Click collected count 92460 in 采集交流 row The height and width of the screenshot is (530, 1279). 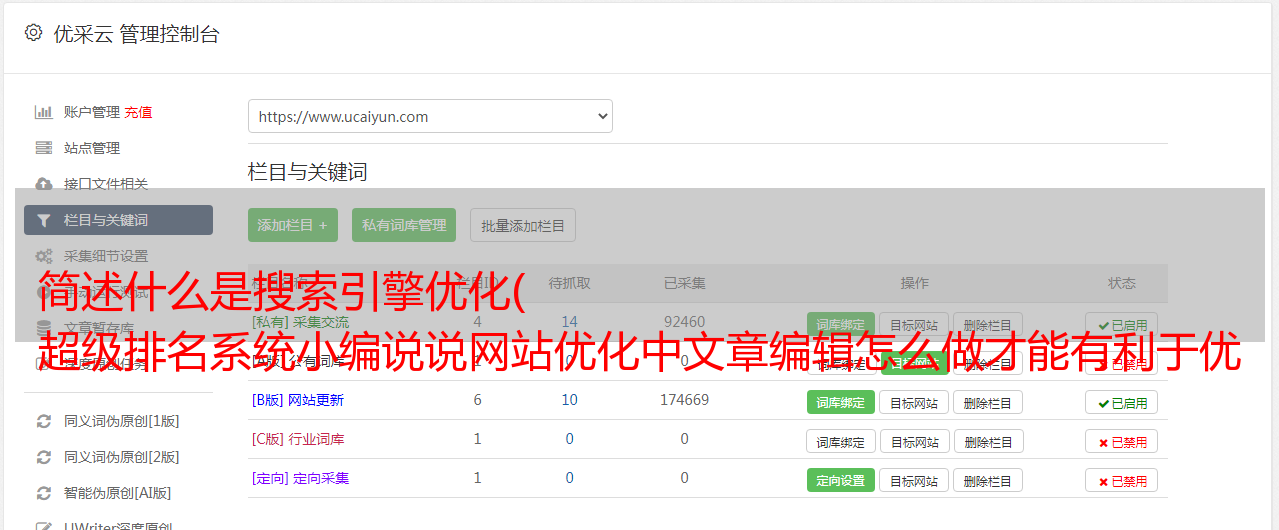coord(685,322)
